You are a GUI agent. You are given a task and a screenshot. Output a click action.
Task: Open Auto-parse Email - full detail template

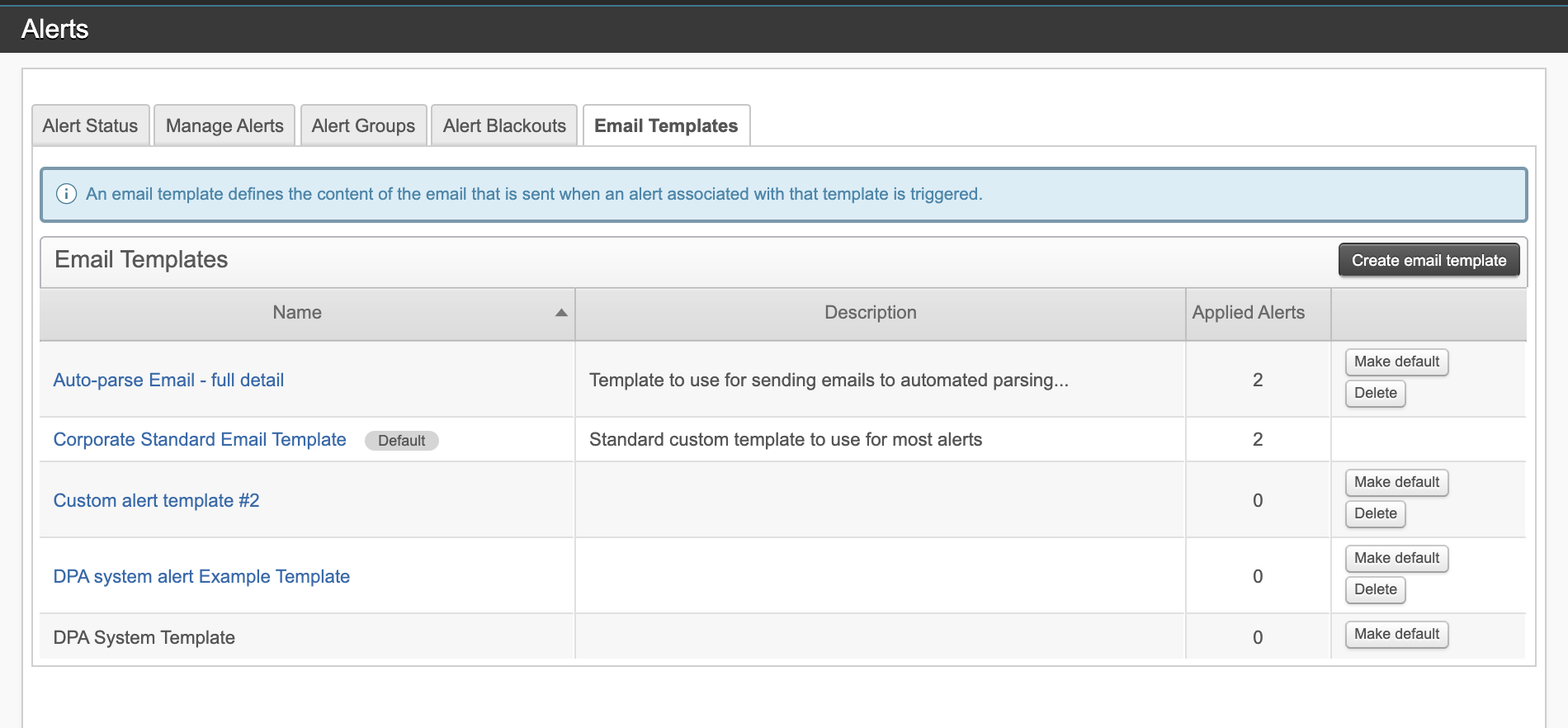(x=168, y=381)
